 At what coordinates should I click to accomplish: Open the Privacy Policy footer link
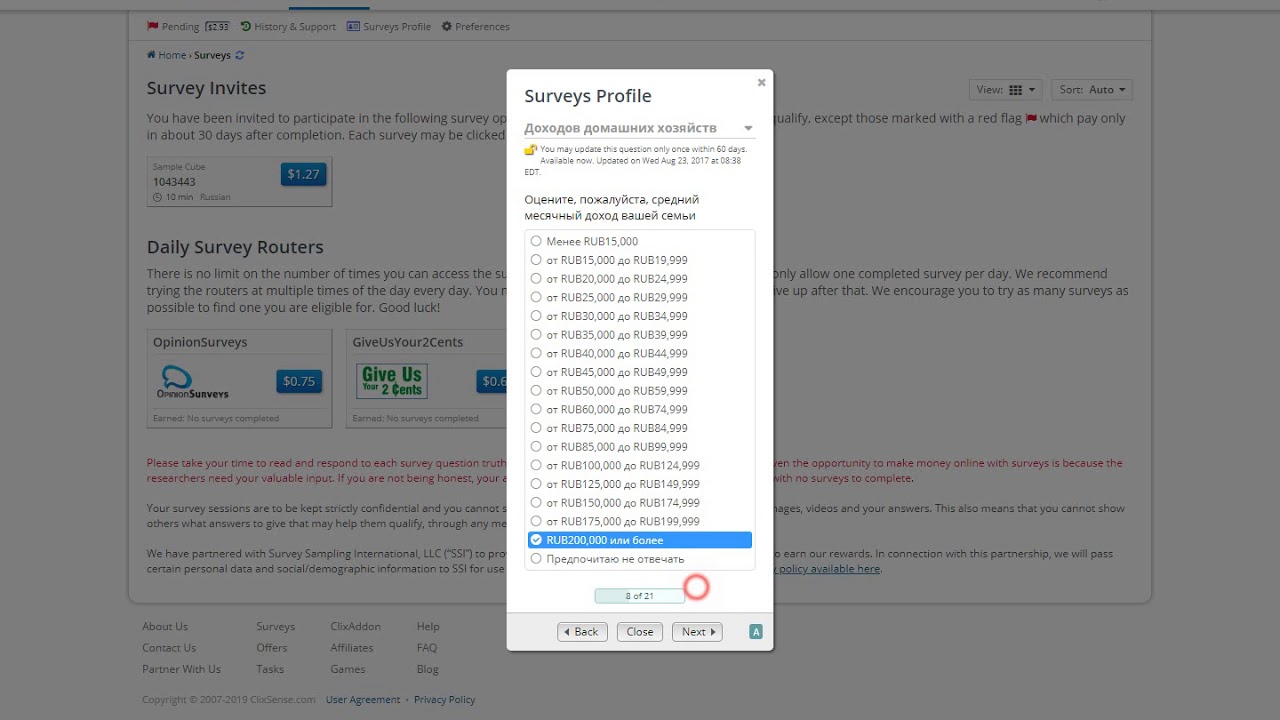(x=445, y=700)
